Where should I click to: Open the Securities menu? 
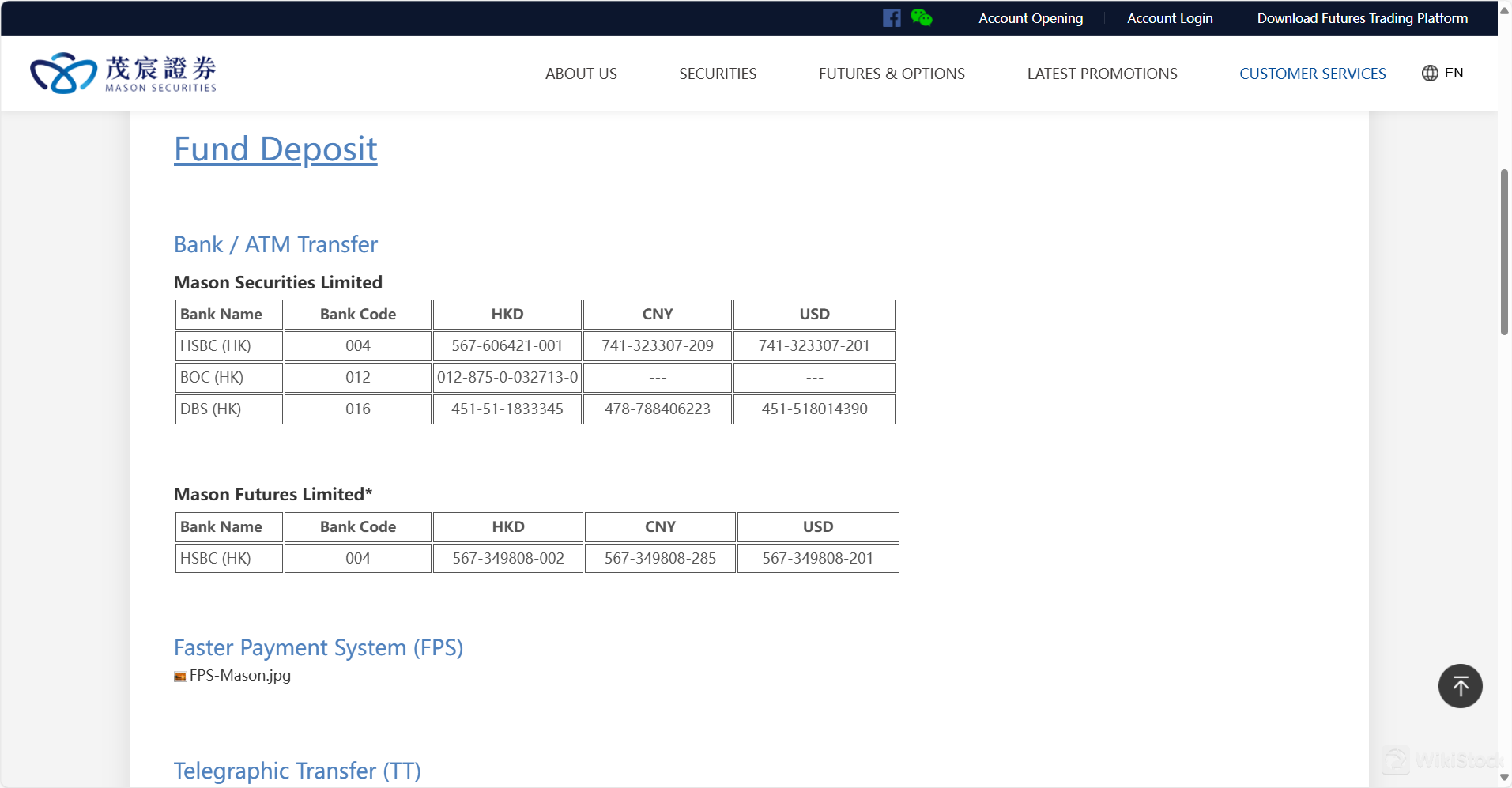(x=718, y=74)
